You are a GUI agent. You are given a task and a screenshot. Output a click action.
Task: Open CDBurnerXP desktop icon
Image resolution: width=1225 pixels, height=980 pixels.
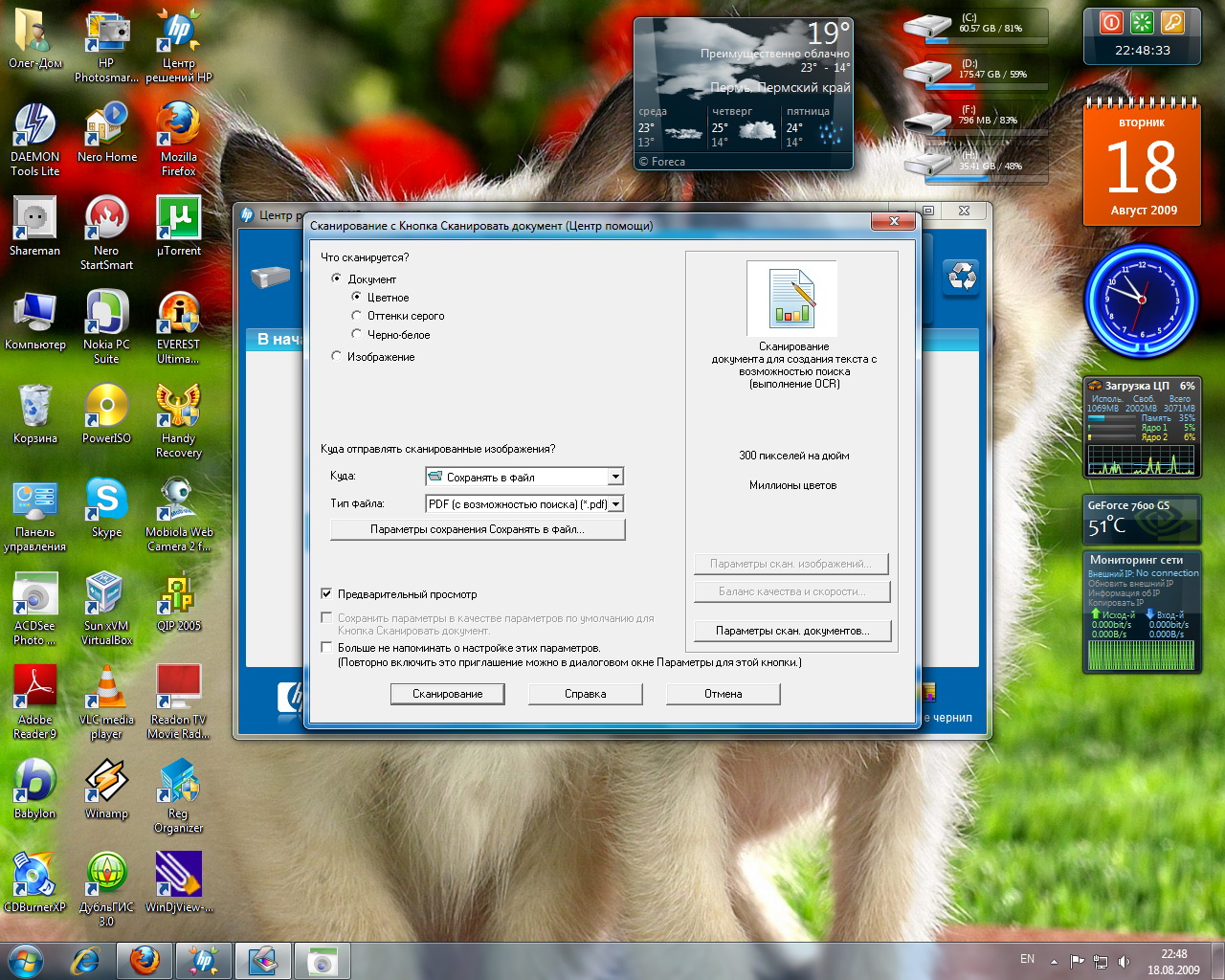point(34,884)
